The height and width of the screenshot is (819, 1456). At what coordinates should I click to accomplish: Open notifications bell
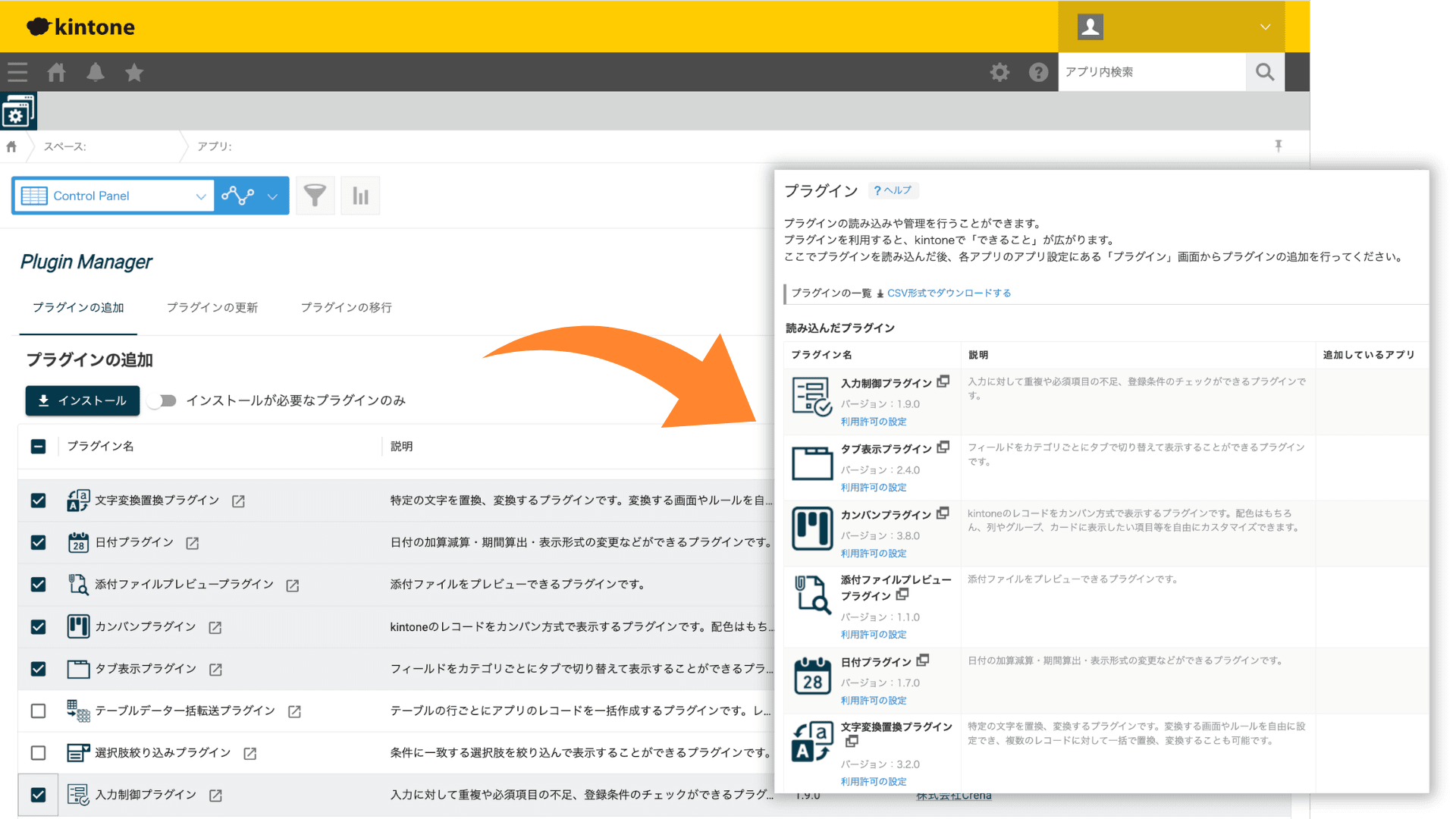[96, 72]
